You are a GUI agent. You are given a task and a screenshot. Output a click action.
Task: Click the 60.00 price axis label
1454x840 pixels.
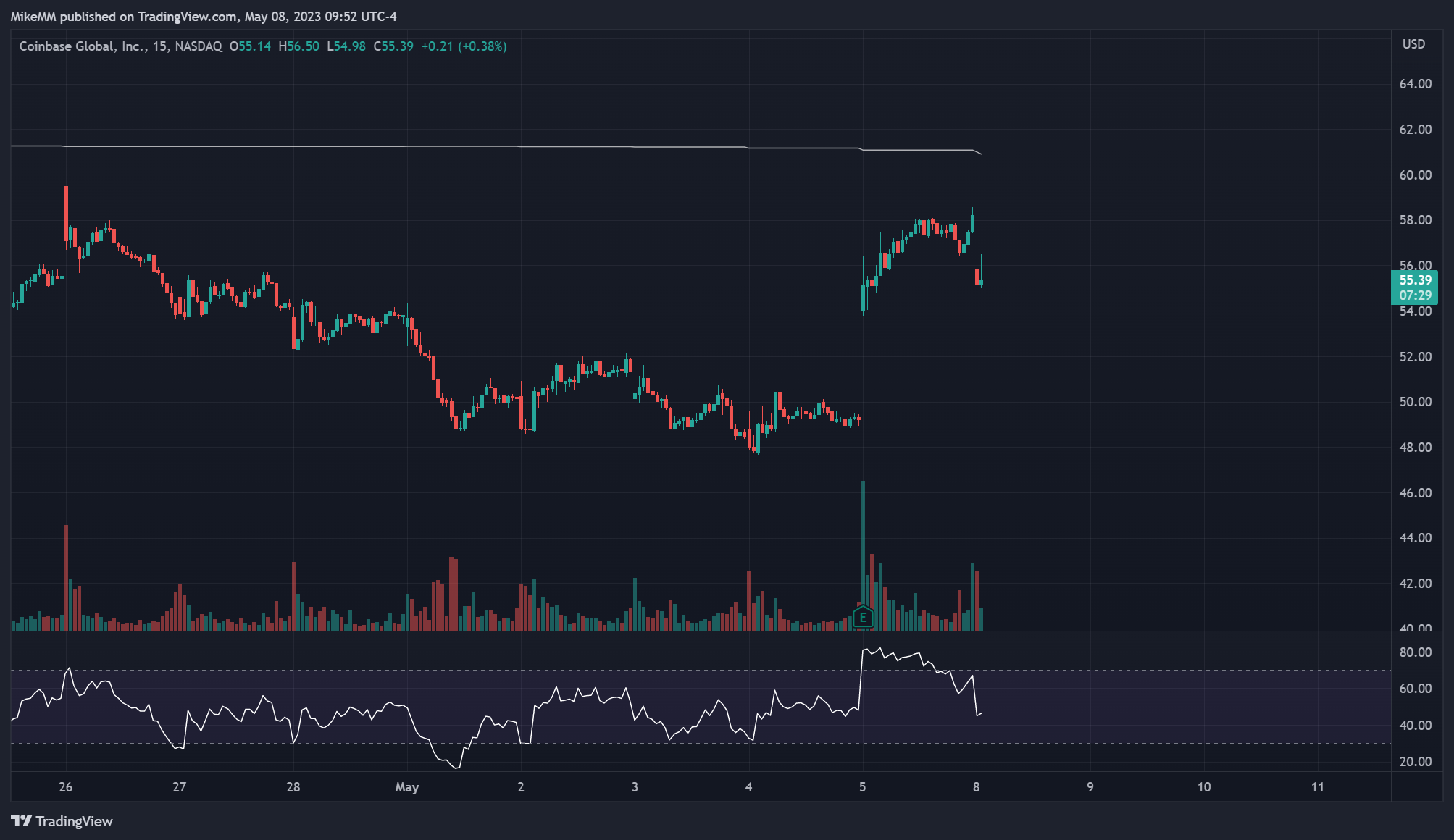click(x=1415, y=175)
